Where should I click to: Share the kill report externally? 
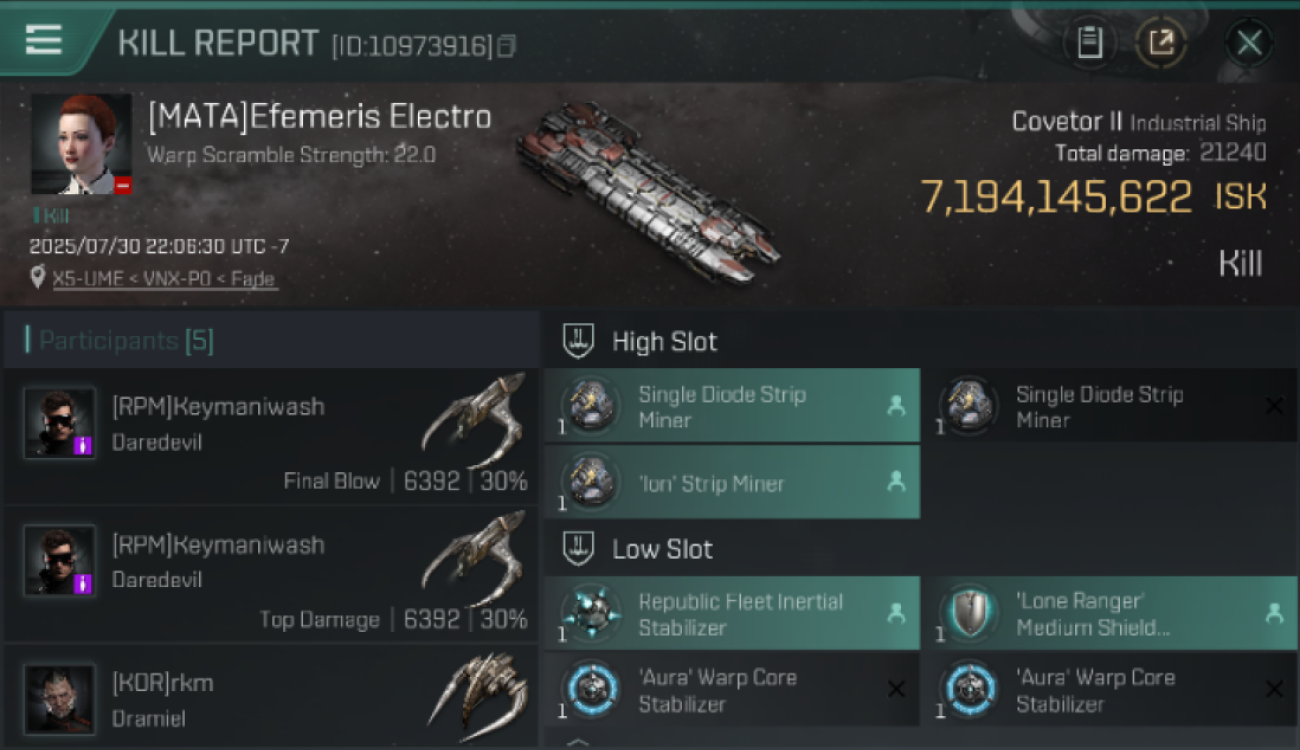pos(1161,43)
